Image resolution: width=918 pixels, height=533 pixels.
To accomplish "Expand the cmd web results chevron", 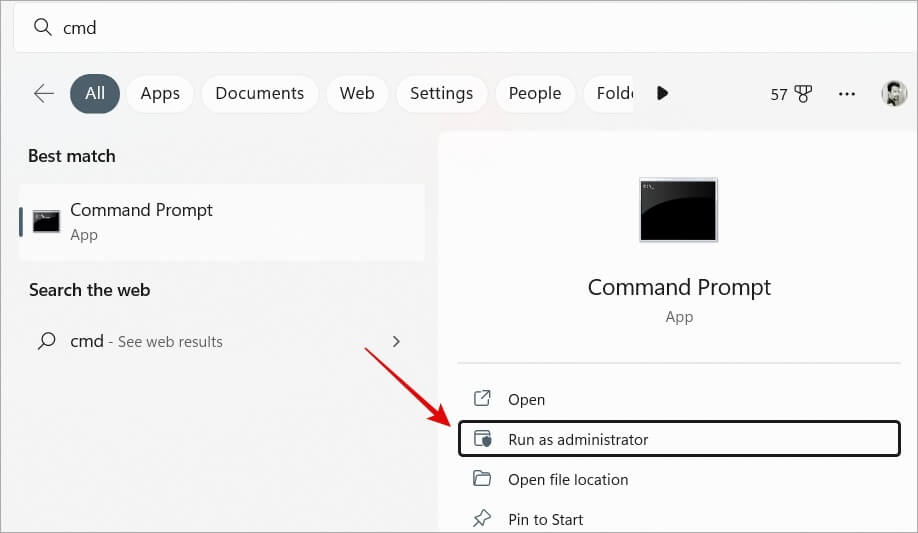I will (396, 341).
